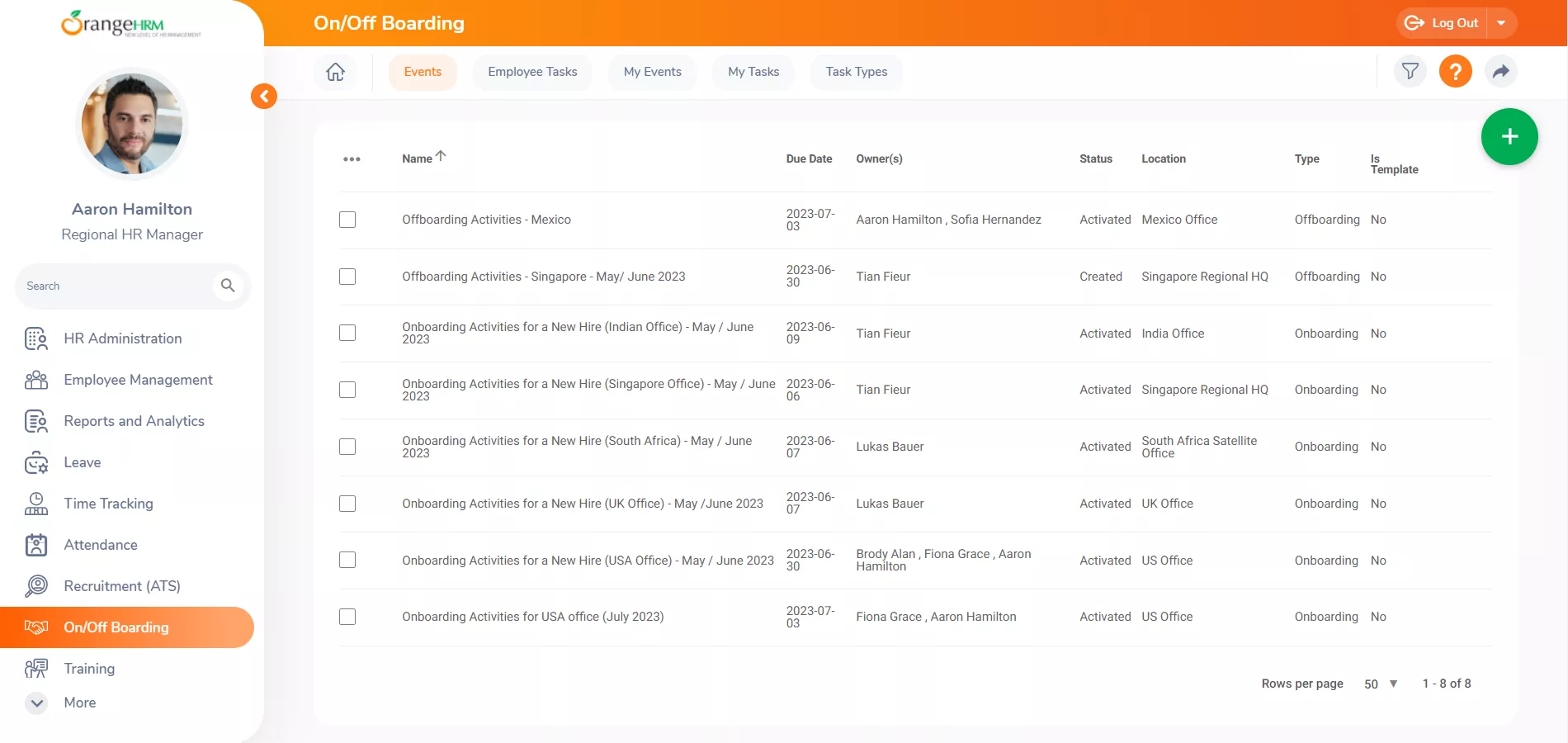Switch to the My Events tab
The height and width of the screenshot is (743, 1568).
click(x=653, y=72)
